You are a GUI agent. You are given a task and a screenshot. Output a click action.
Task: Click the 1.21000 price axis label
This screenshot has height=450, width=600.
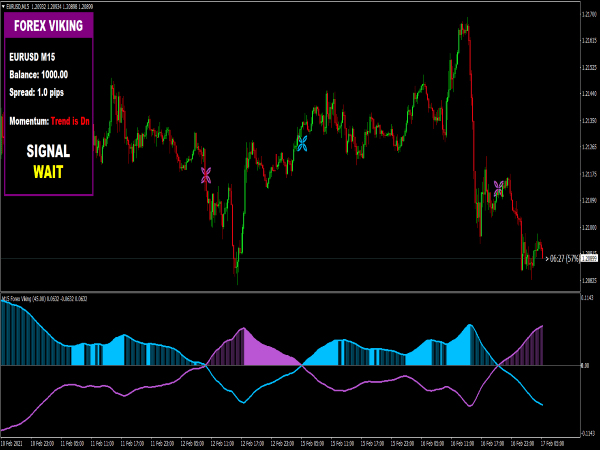pos(589,228)
